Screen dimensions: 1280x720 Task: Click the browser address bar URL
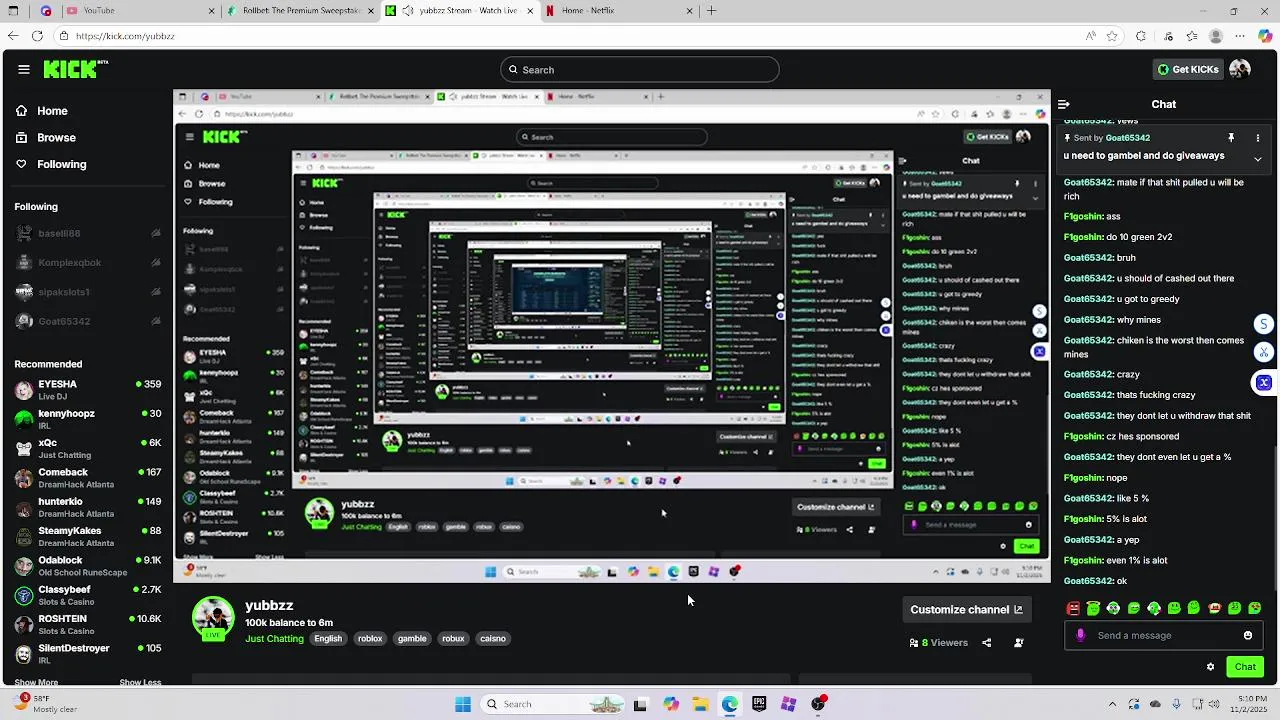125,36
